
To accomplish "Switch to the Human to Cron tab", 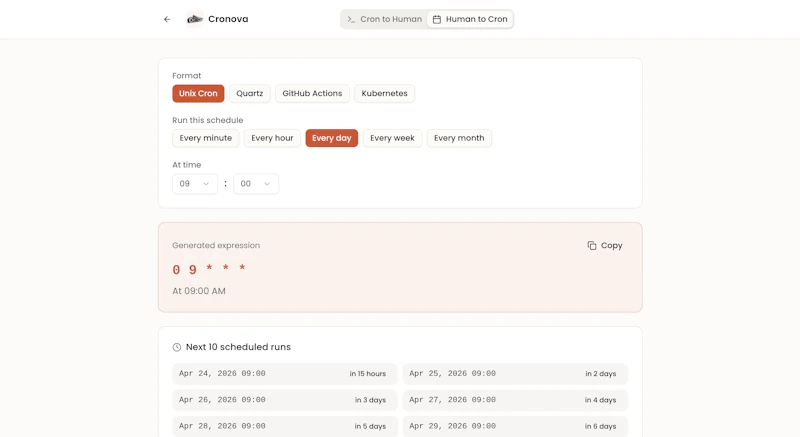I will [470, 19].
